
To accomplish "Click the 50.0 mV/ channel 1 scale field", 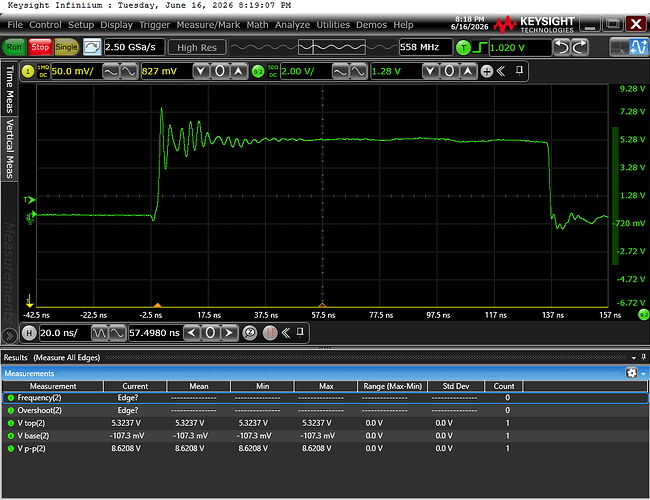I will pos(75,71).
